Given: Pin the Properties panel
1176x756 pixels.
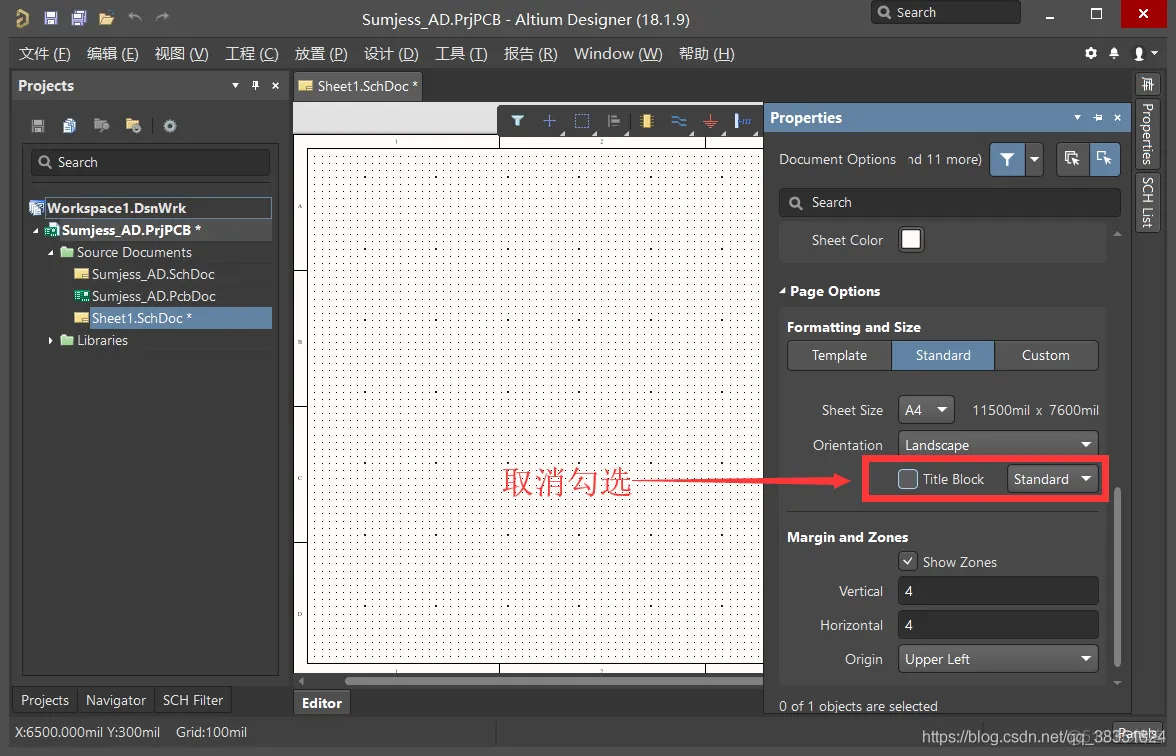Looking at the screenshot, I should tap(1098, 118).
